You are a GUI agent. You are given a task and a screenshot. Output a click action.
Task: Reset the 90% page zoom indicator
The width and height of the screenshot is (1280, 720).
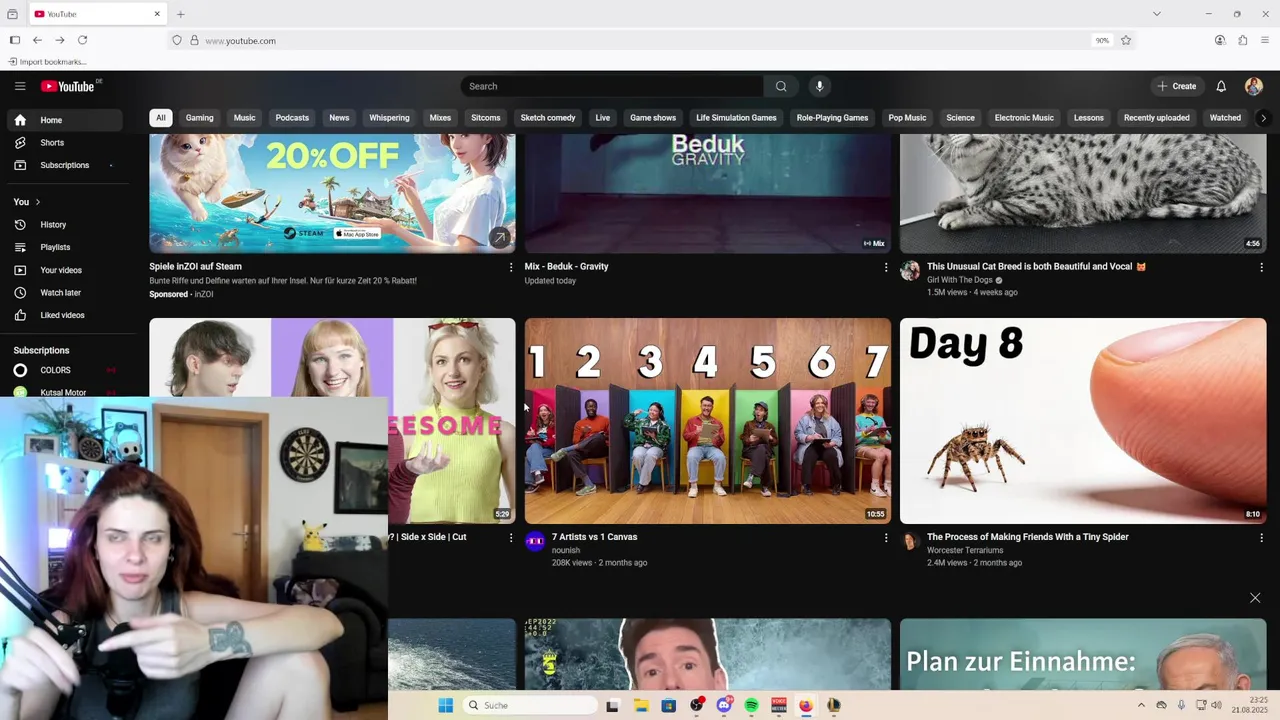(1102, 40)
